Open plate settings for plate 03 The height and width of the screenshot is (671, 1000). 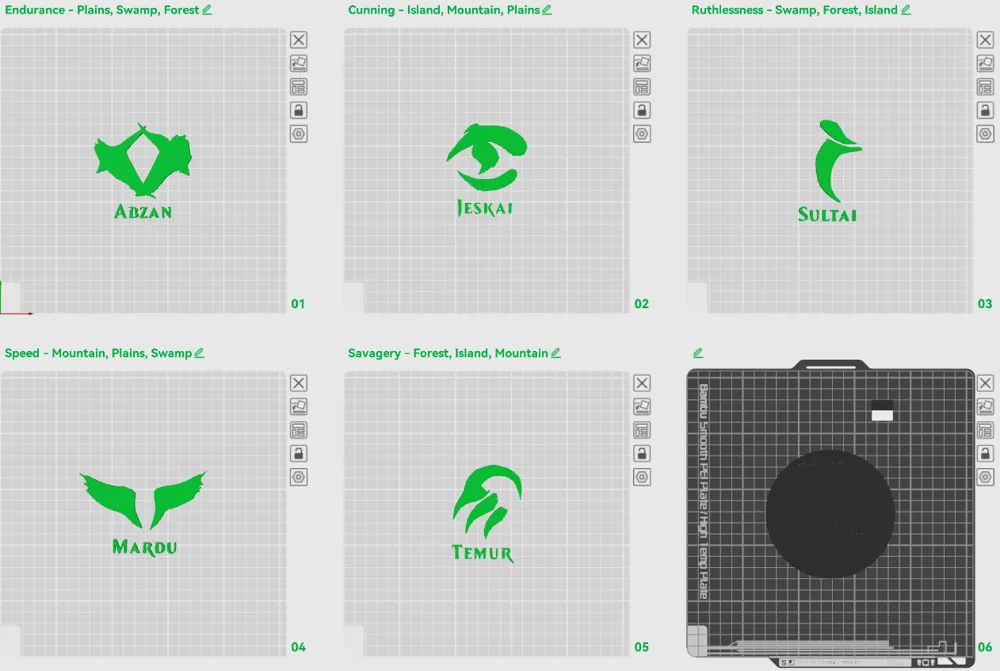(x=985, y=134)
